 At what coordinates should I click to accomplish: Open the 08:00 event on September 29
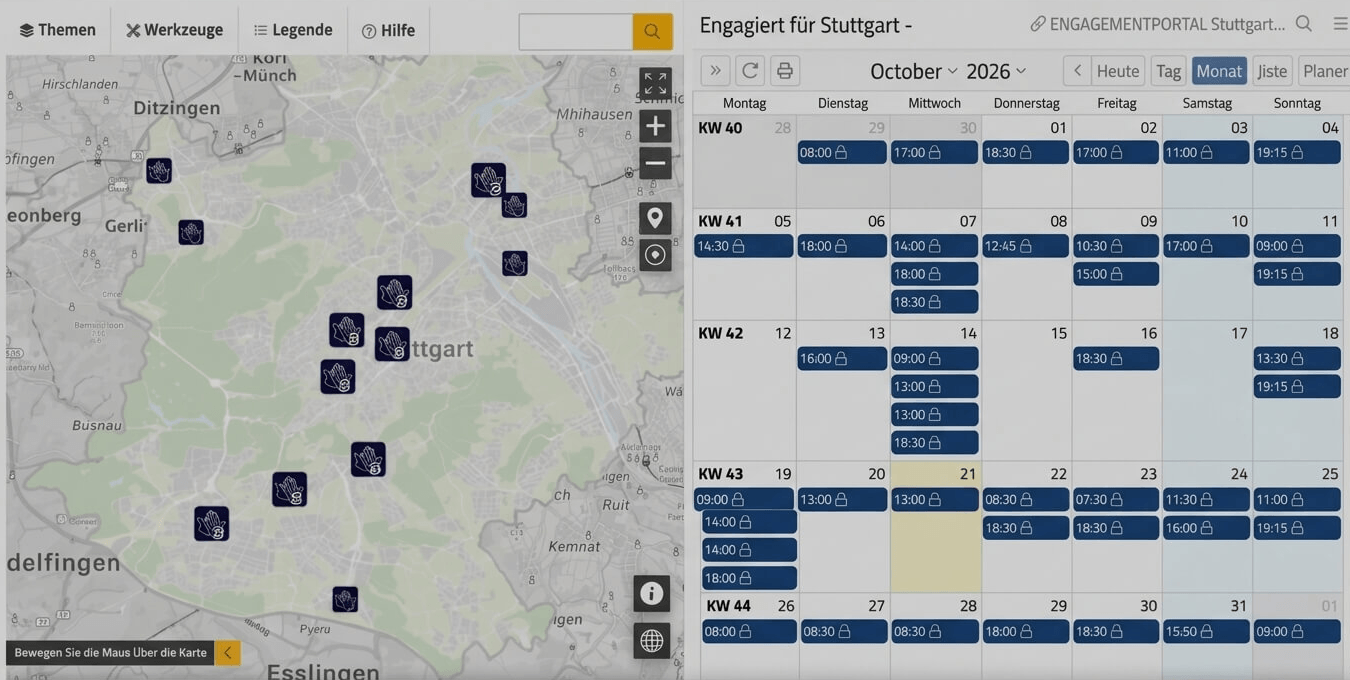(842, 152)
